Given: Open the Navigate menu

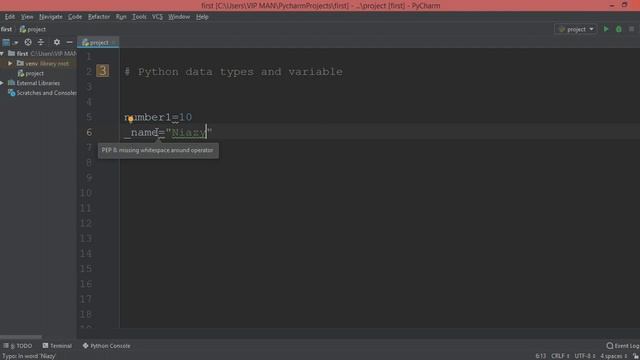Looking at the screenshot, I should click(51, 17).
